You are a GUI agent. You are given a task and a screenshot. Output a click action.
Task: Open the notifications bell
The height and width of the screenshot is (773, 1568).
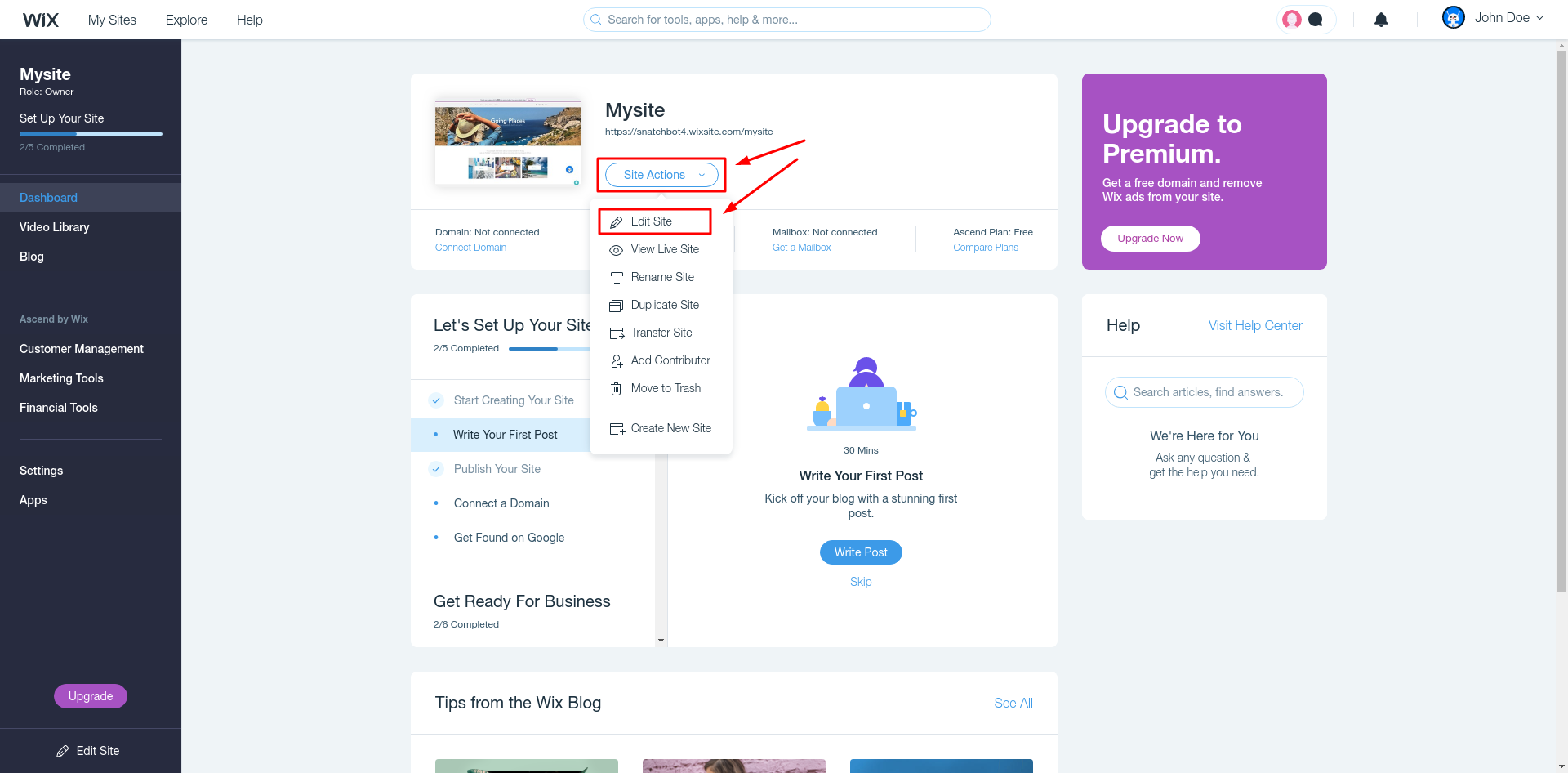tap(1381, 20)
